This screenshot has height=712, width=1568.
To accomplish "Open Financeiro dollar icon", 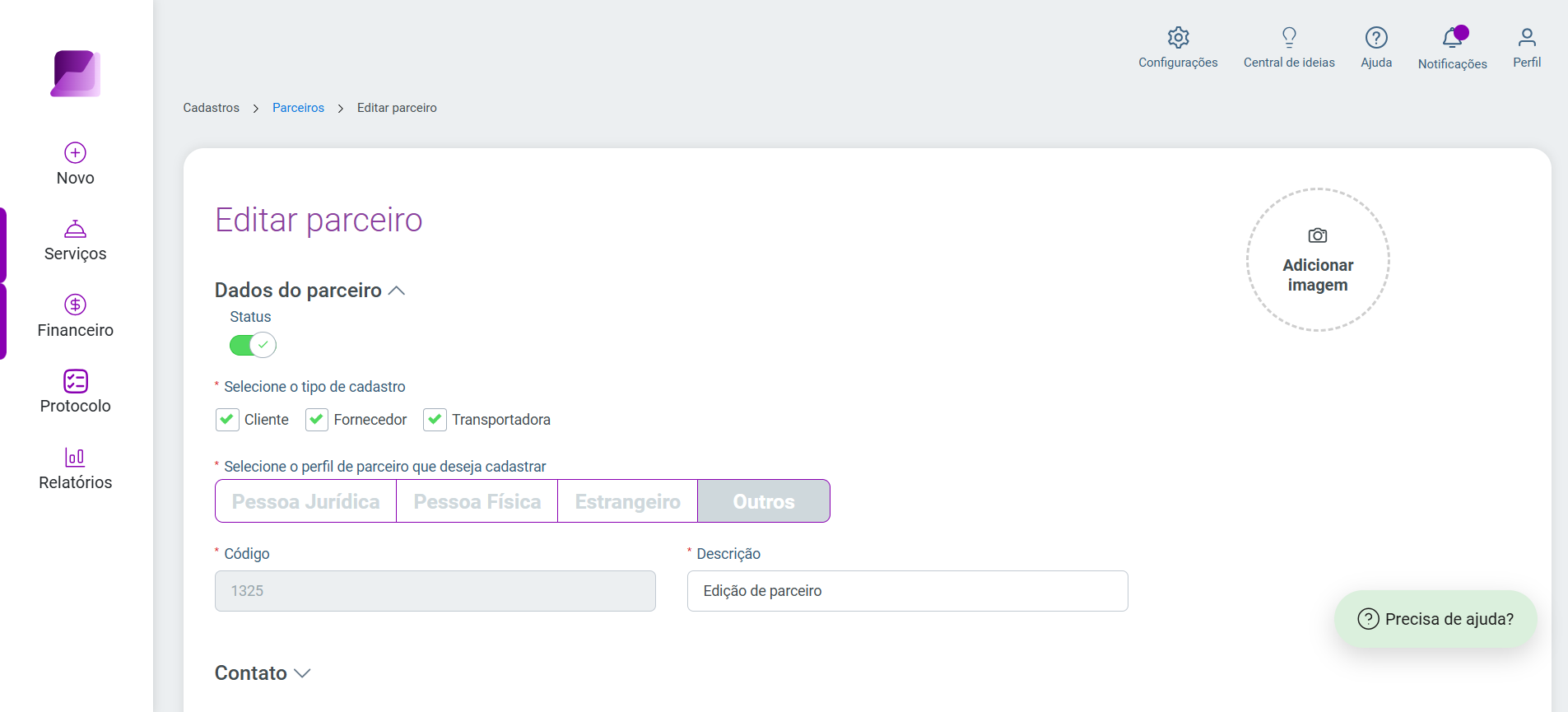I will 75,305.
